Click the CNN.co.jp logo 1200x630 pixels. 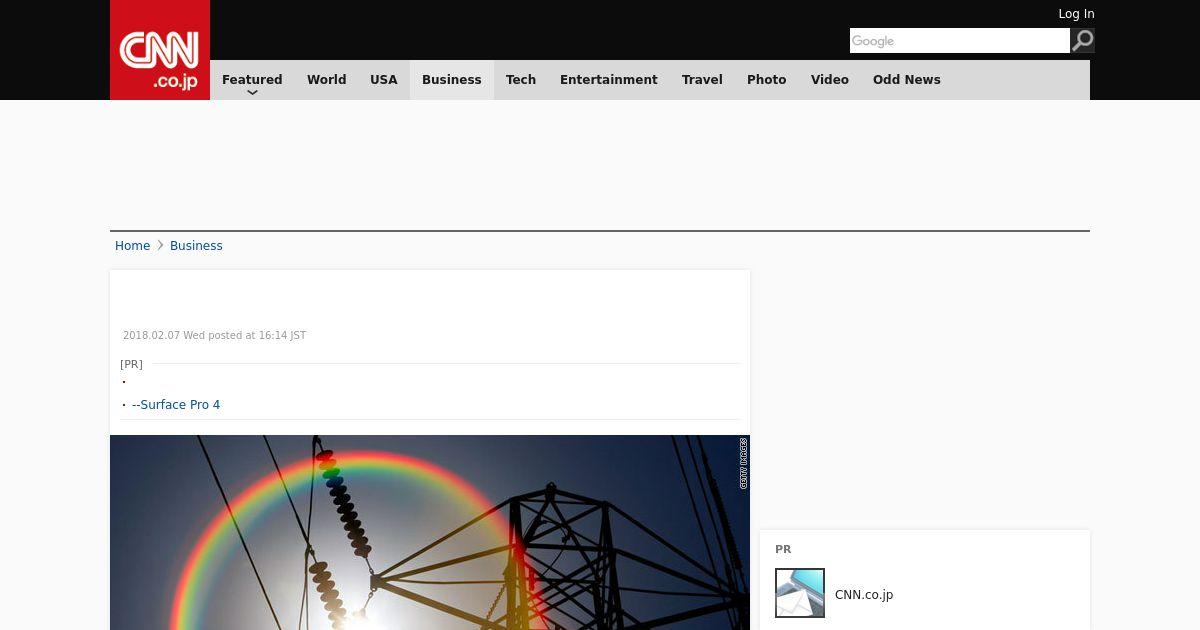pos(160,50)
